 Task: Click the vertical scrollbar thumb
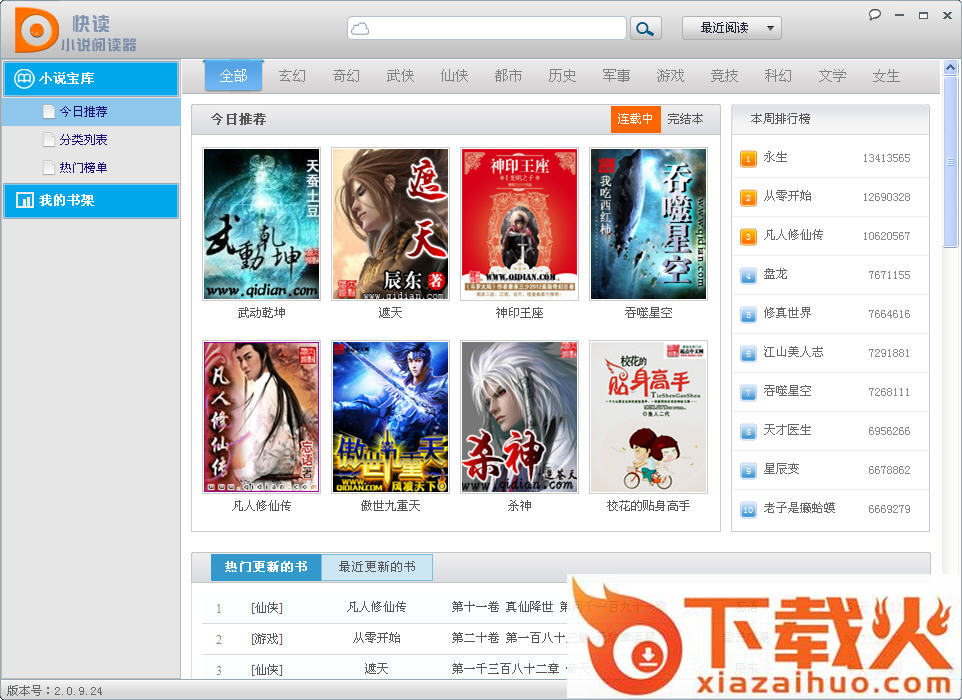pos(950,161)
